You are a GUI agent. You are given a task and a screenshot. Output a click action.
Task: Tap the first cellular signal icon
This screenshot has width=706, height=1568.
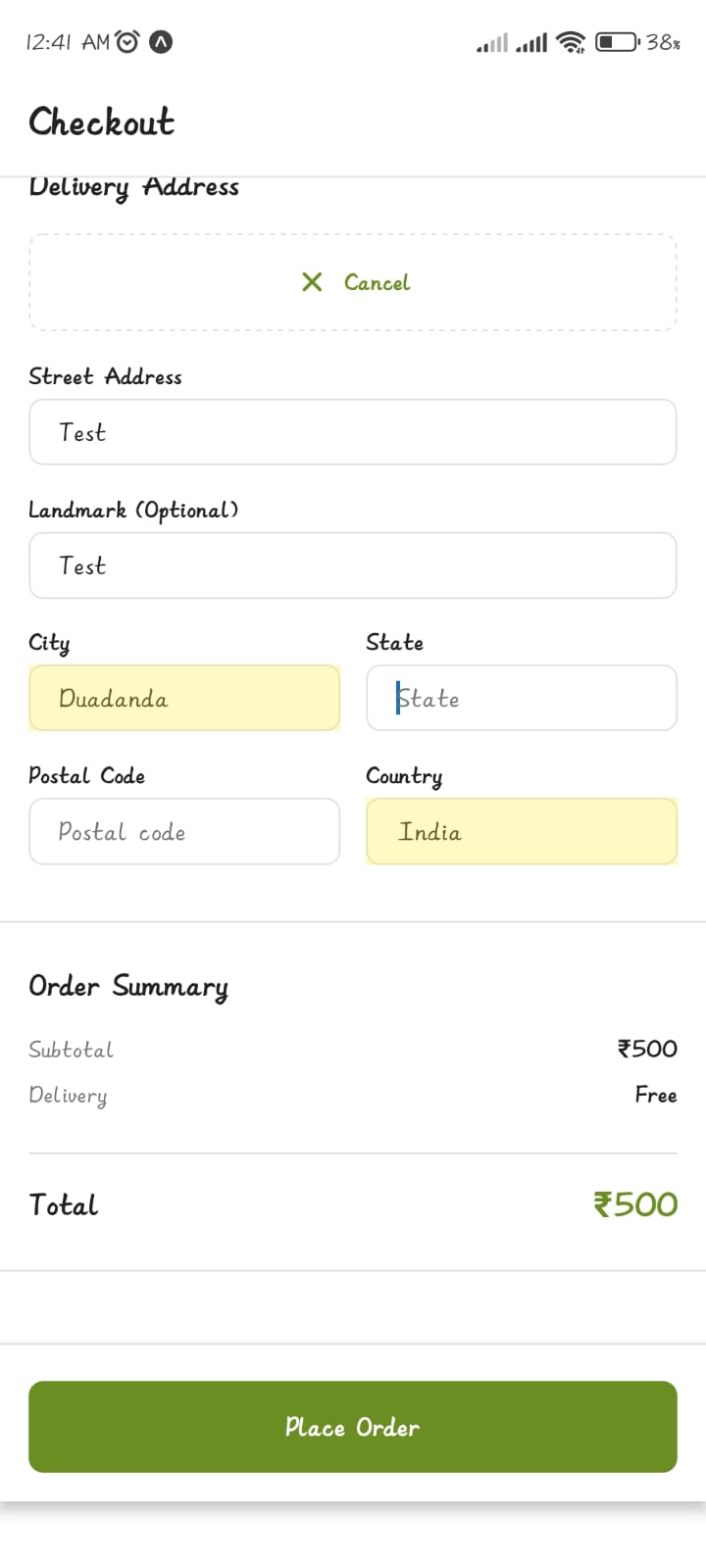click(x=492, y=43)
